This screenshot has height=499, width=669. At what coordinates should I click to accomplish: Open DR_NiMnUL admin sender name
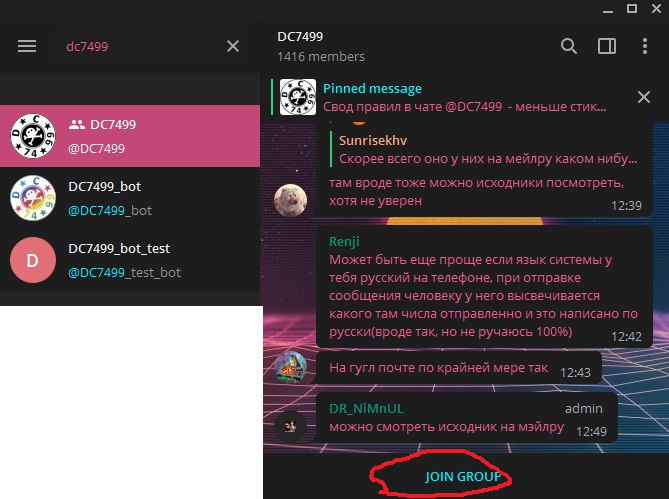click(x=366, y=409)
